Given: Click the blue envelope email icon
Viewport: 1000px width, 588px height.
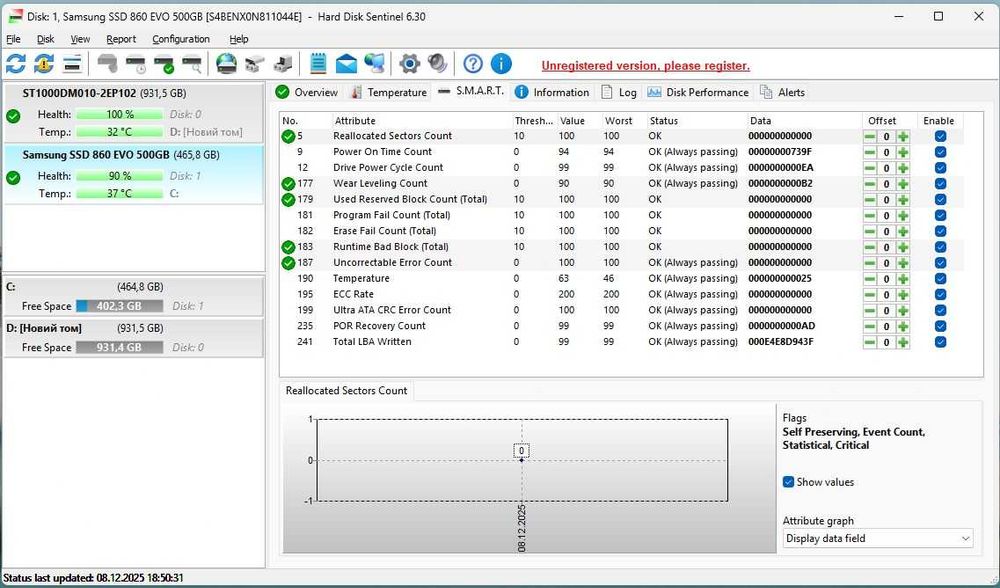Looking at the screenshot, I should pos(346,64).
